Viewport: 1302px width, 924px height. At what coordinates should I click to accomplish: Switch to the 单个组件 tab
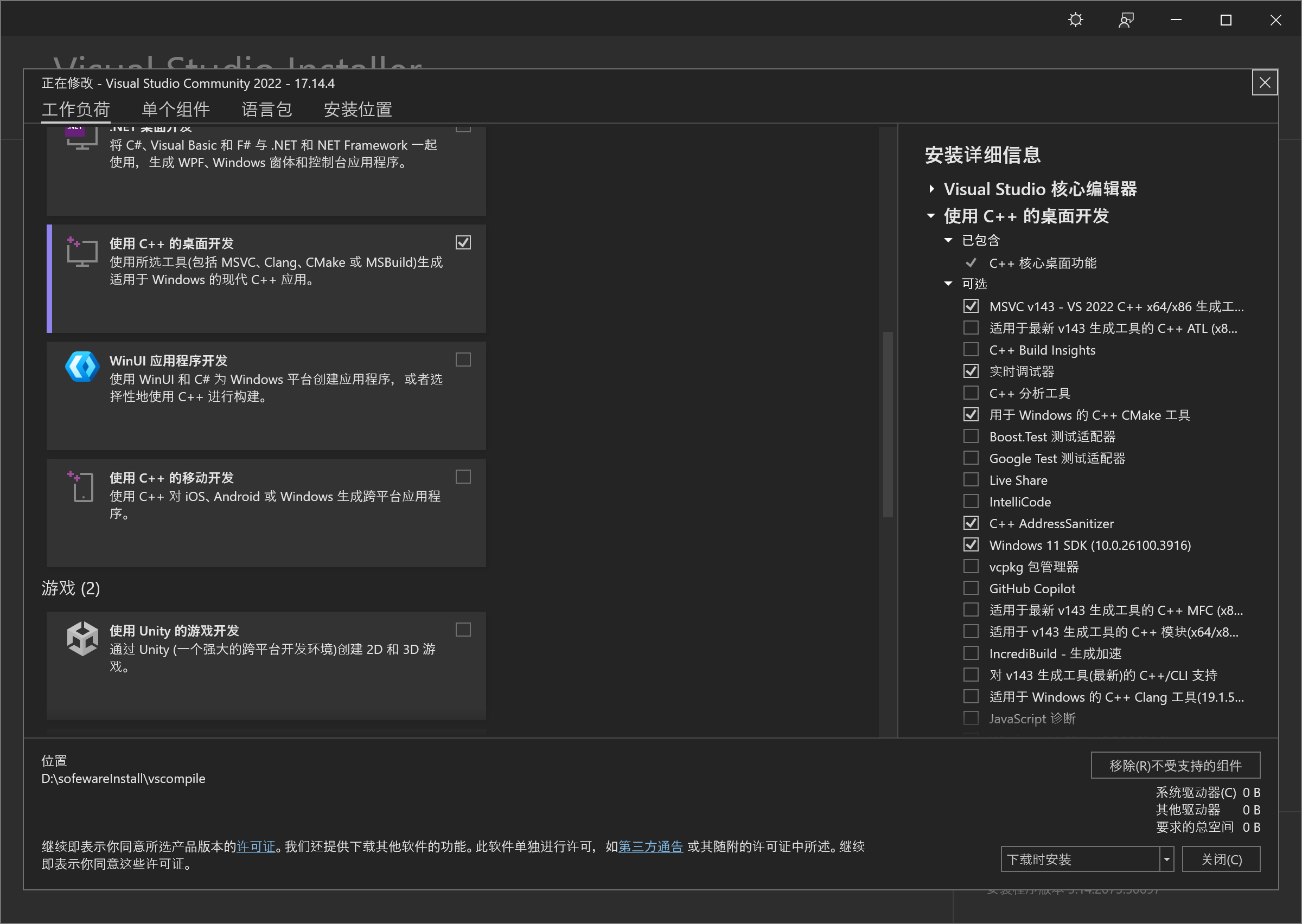[x=176, y=109]
